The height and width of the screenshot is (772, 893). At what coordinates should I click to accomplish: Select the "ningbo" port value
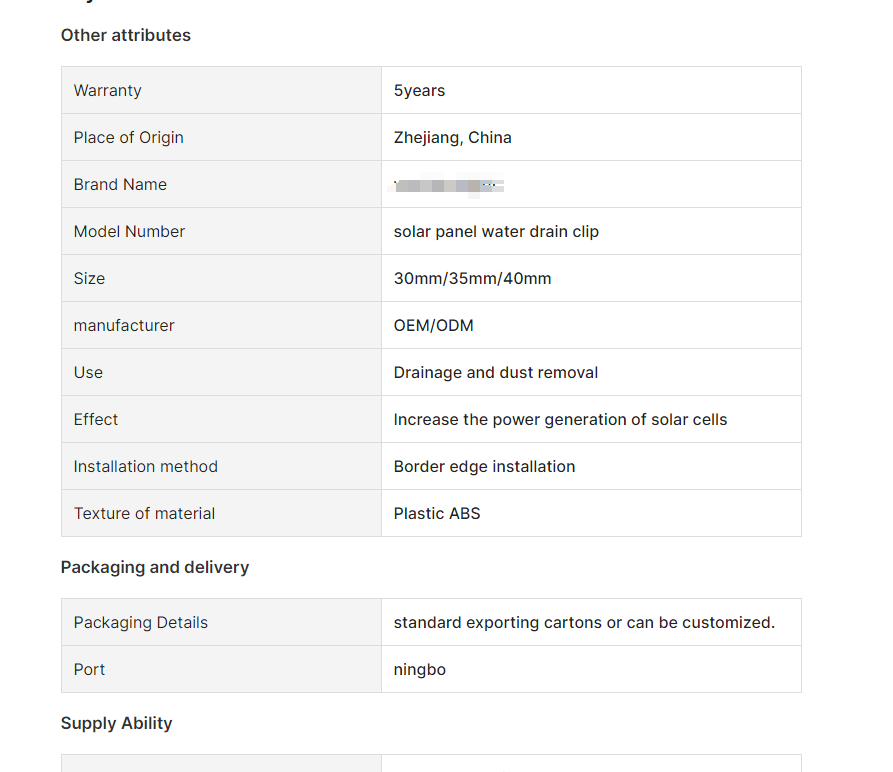[419, 669]
